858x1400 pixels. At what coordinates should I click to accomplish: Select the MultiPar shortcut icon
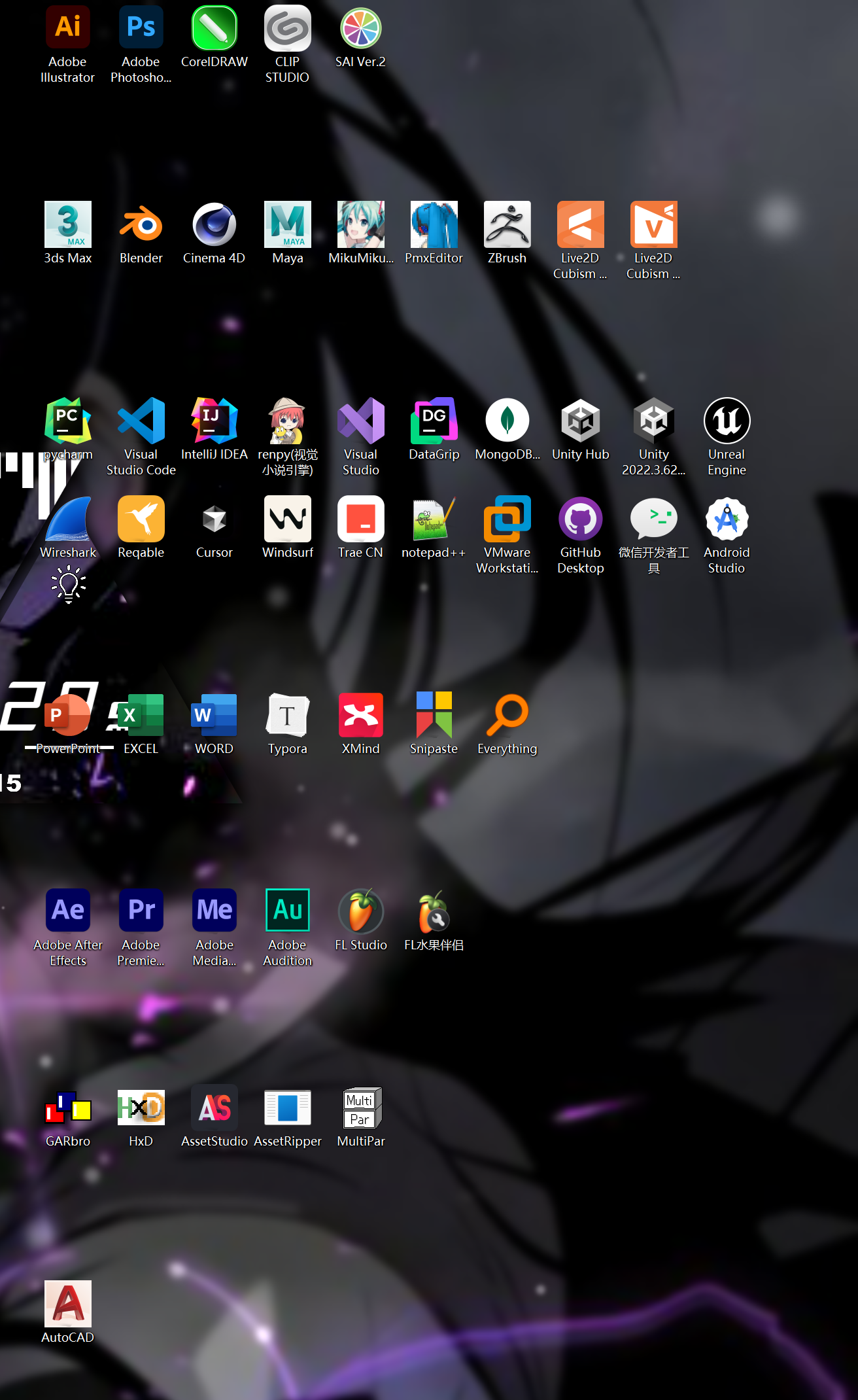point(361,1108)
